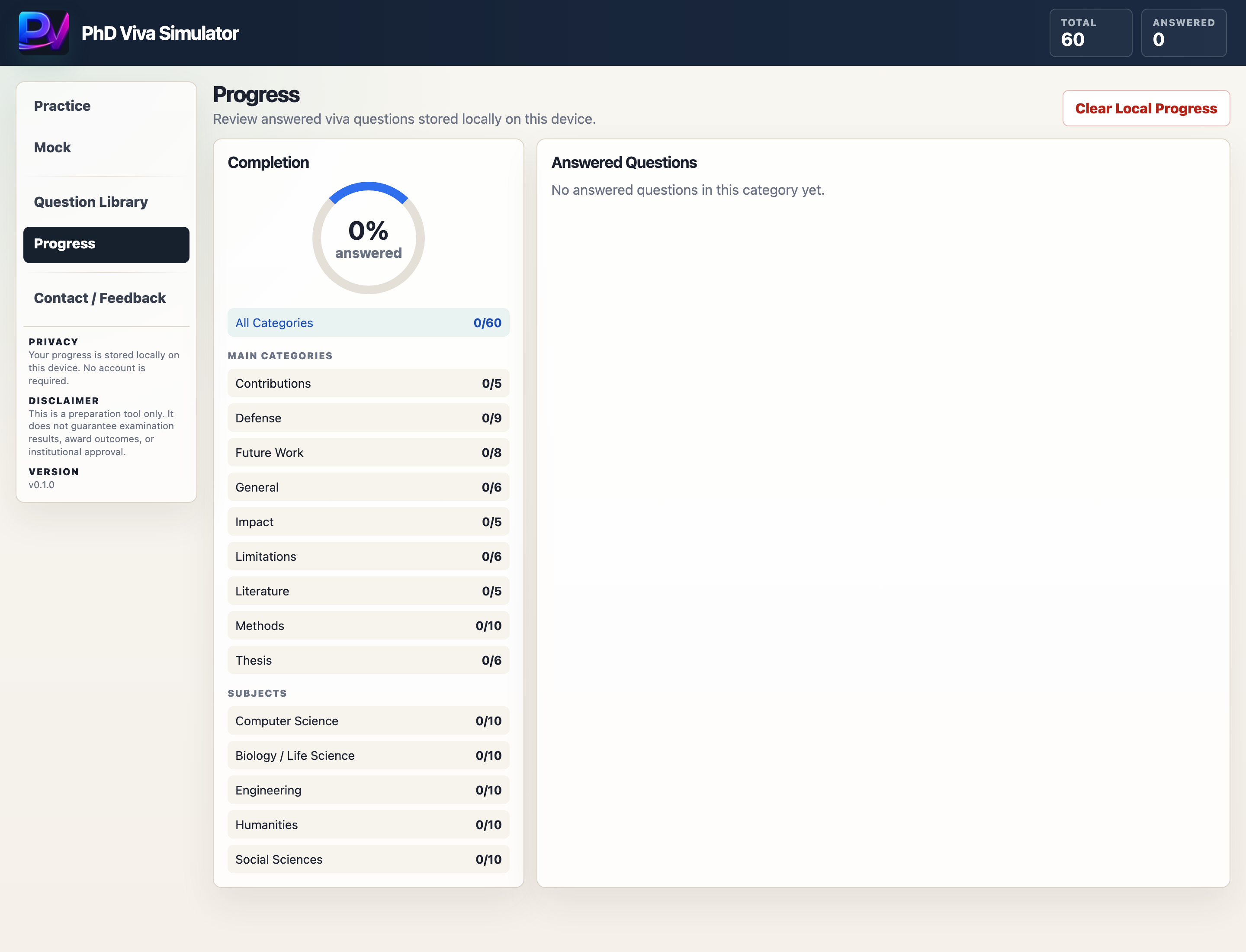Image resolution: width=1246 pixels, height=952 pixels.
Task: Select the Biology / Life Science subject
Action: tap(368, 755)
